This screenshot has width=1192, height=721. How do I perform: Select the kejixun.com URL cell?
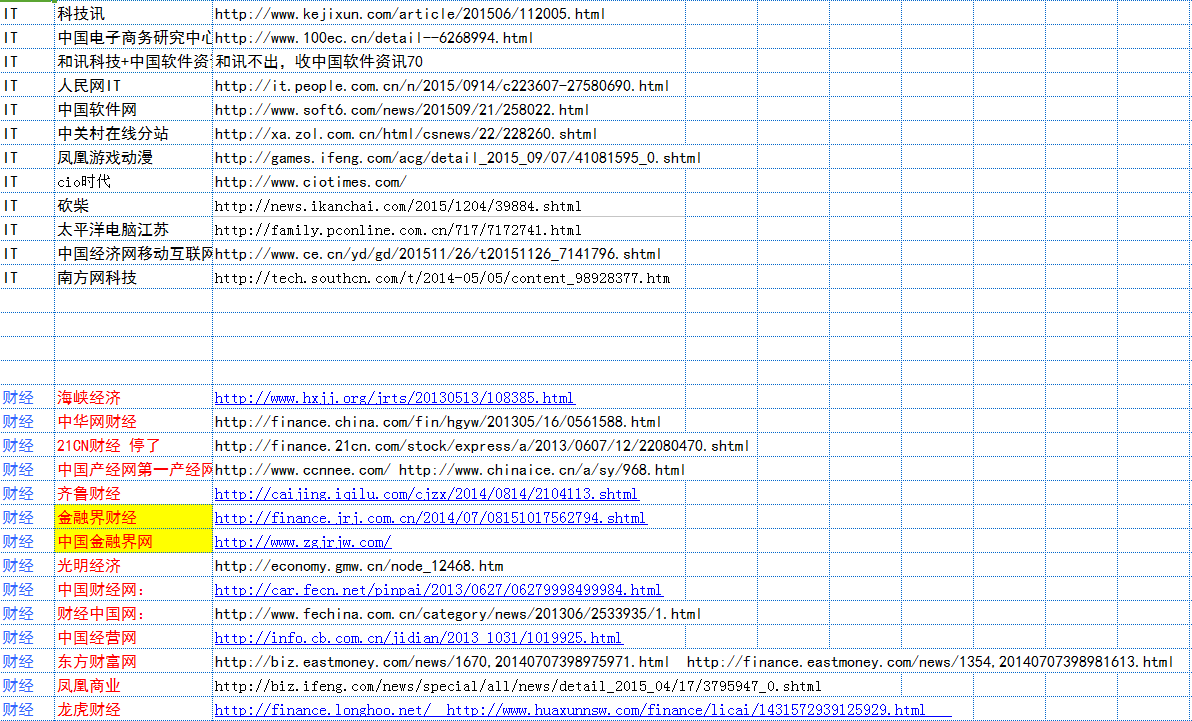click(x=449, y=13)
